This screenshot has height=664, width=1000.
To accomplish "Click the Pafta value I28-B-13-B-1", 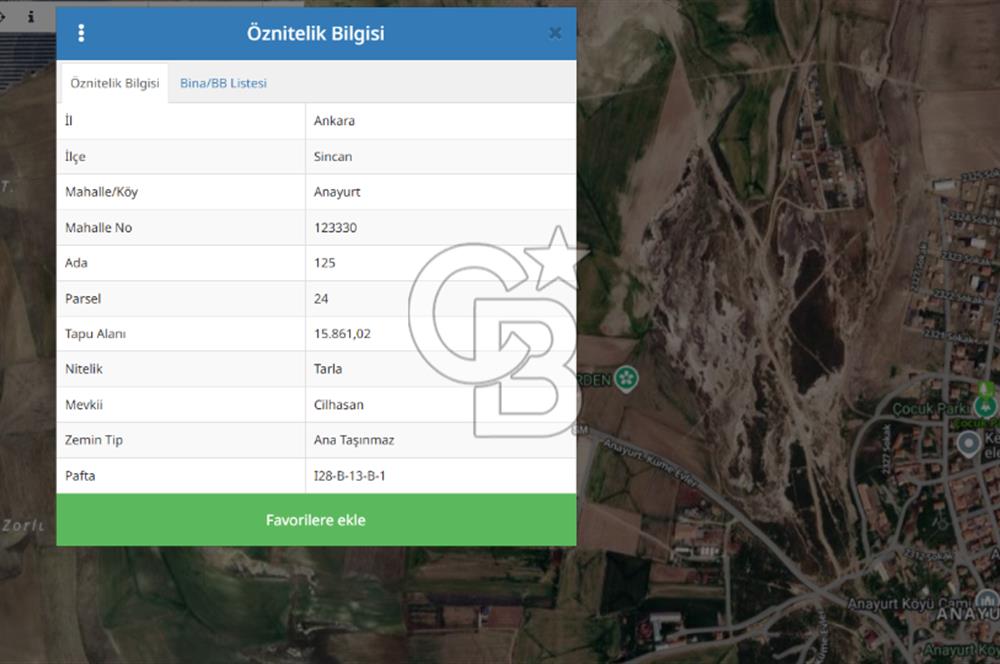I will 349,476.
